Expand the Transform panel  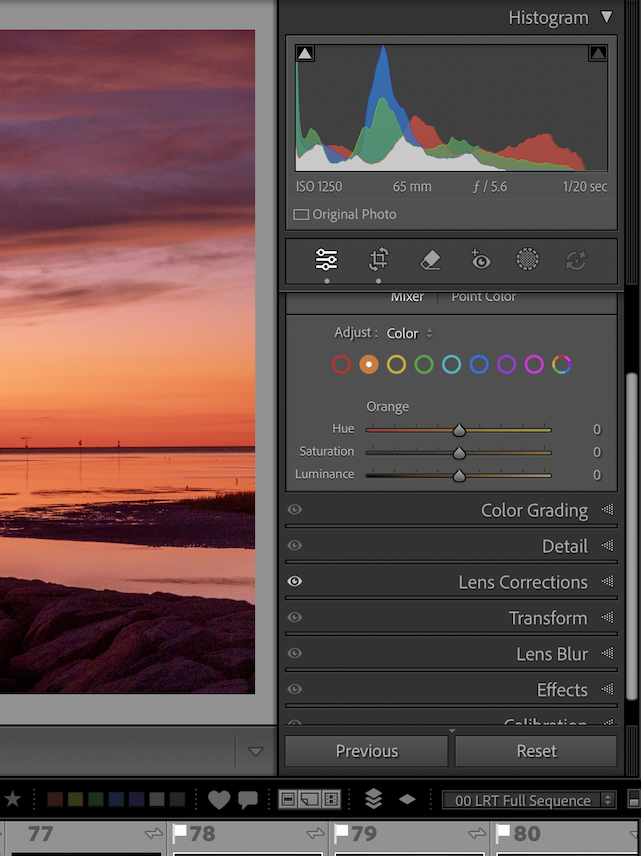pos(607,617)
